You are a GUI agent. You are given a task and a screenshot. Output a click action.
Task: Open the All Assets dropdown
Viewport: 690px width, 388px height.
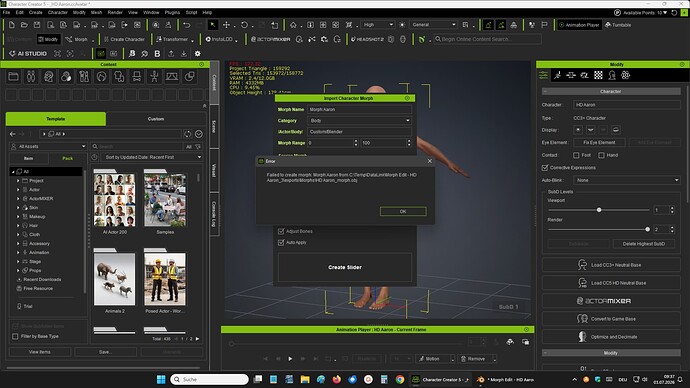click(x=48, y=146)
